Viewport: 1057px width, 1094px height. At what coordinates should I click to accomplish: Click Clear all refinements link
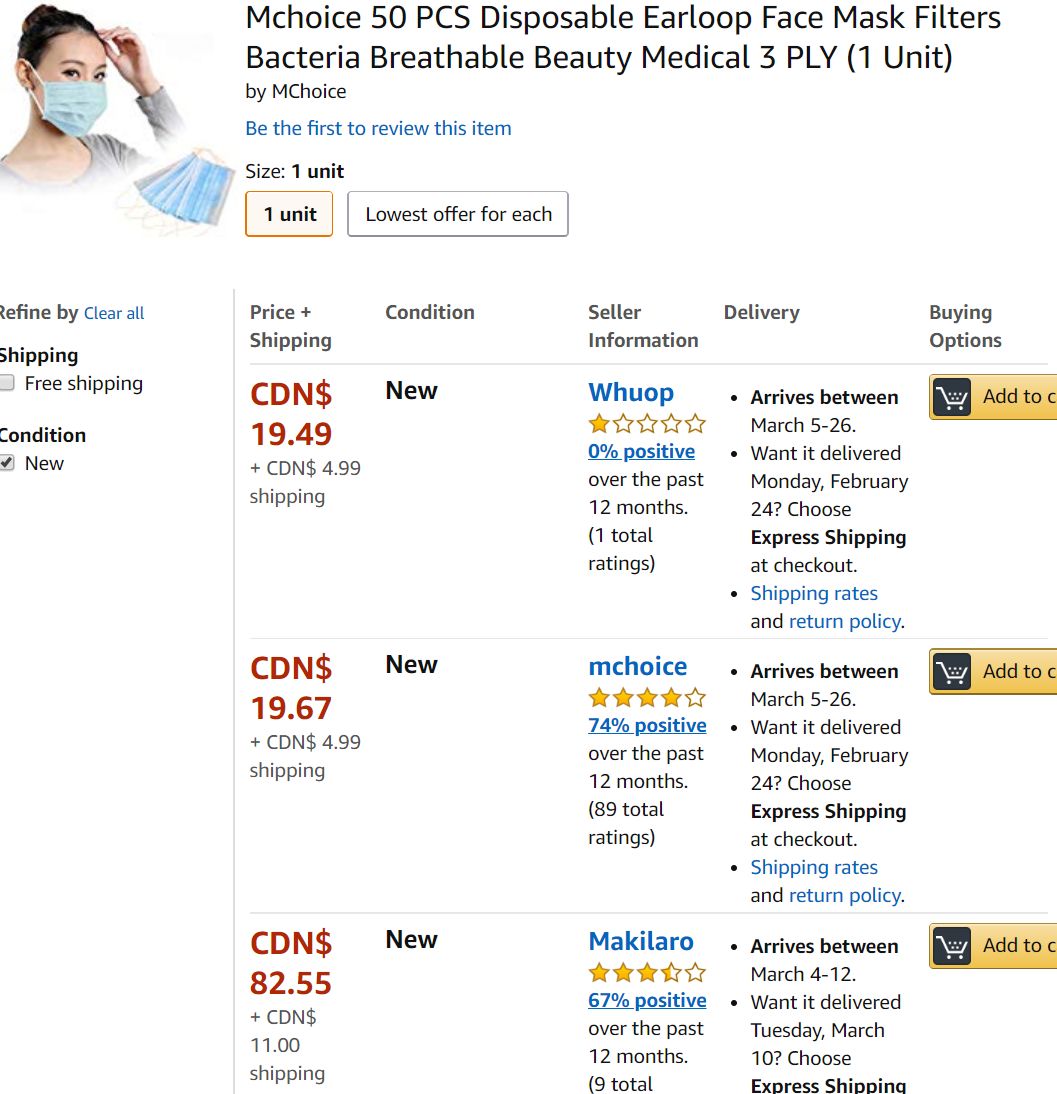click(x=114, y=313)
